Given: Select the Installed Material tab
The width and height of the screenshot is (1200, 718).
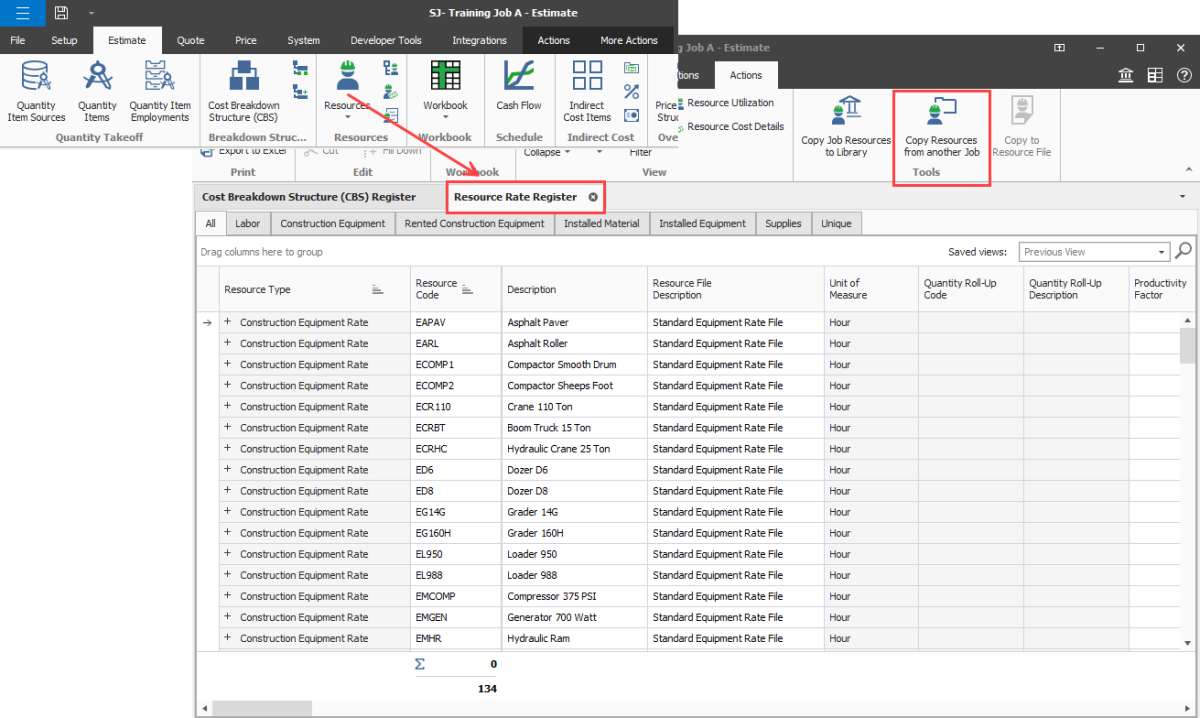Looking at the screenshot, I should click(601, 224).
